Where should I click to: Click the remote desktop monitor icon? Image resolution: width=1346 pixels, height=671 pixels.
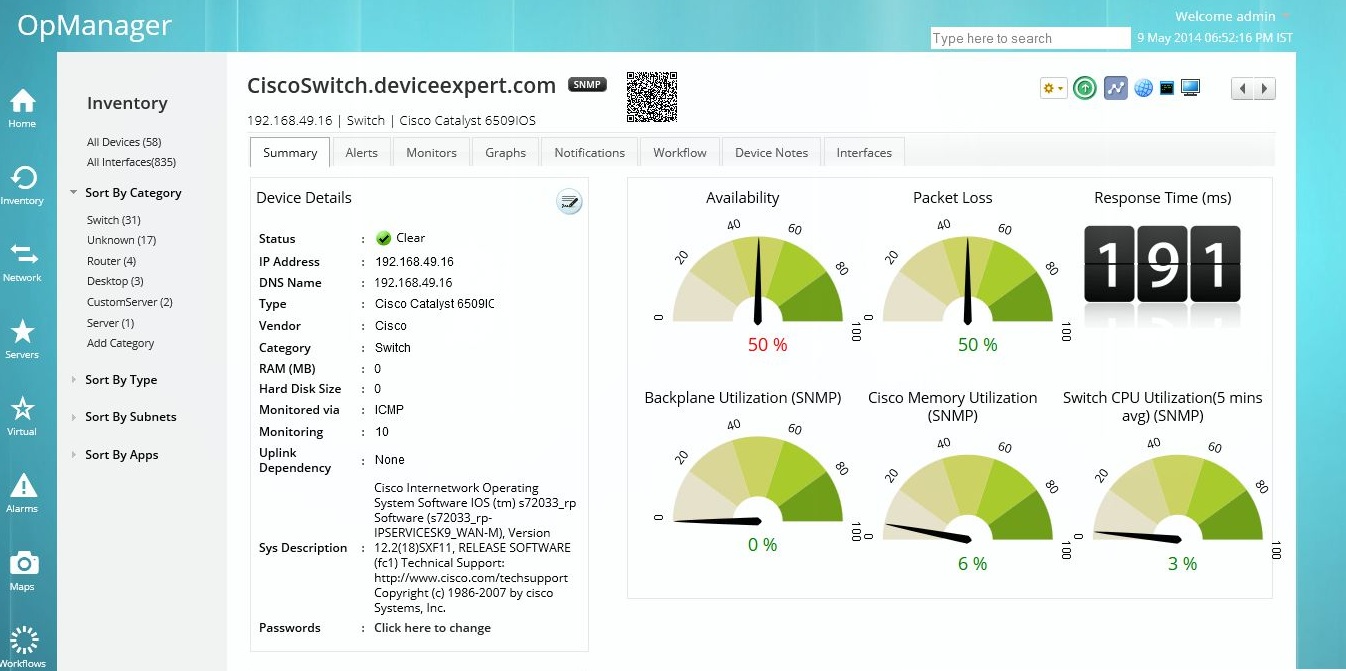(1190, 88)
